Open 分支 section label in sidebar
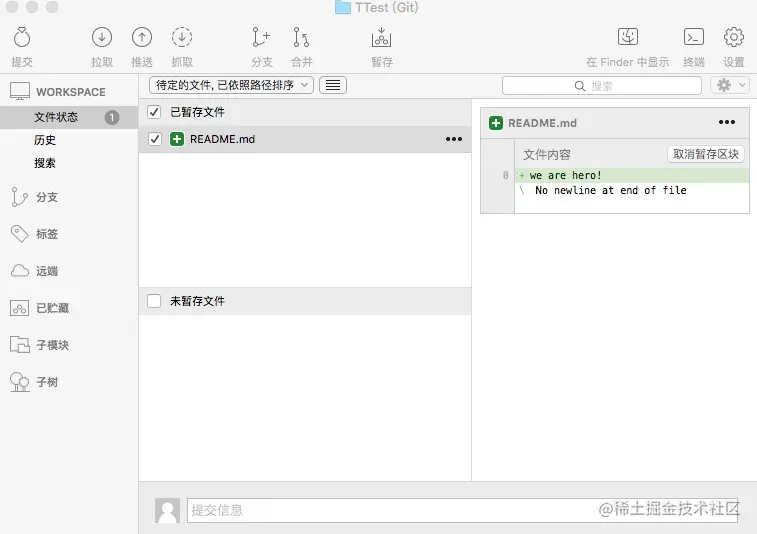The width and height of the screenshot is (757, 534). (x=47, y=197)
